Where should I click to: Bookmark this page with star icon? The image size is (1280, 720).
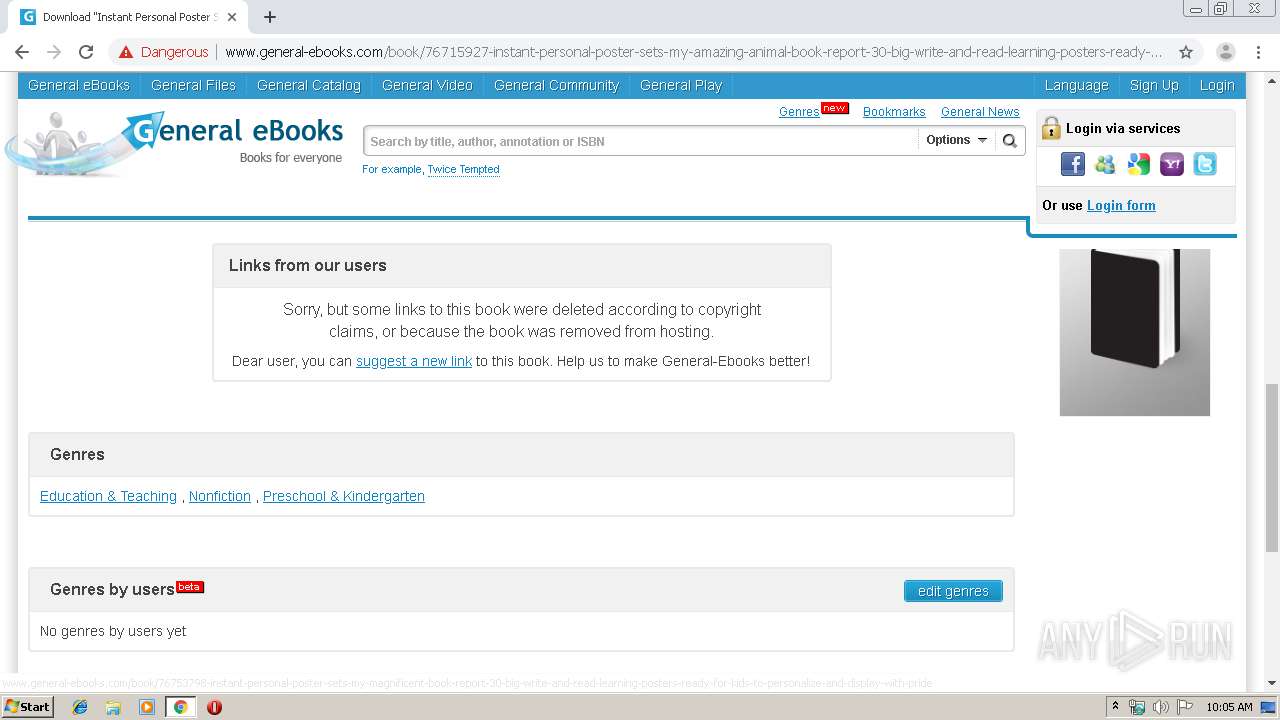(x=1186, y=52)
